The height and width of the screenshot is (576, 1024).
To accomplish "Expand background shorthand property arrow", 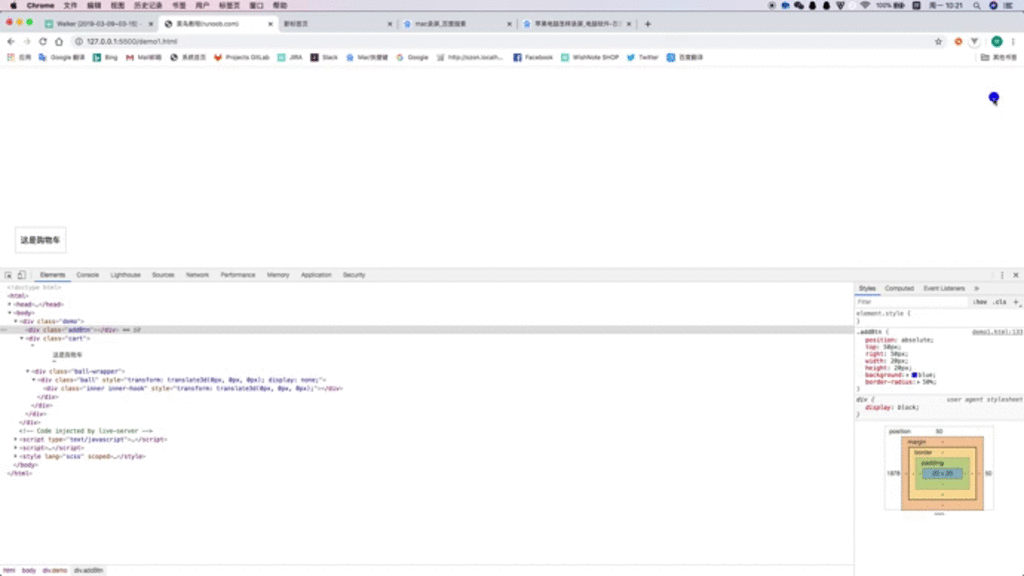I will [907, 375].
